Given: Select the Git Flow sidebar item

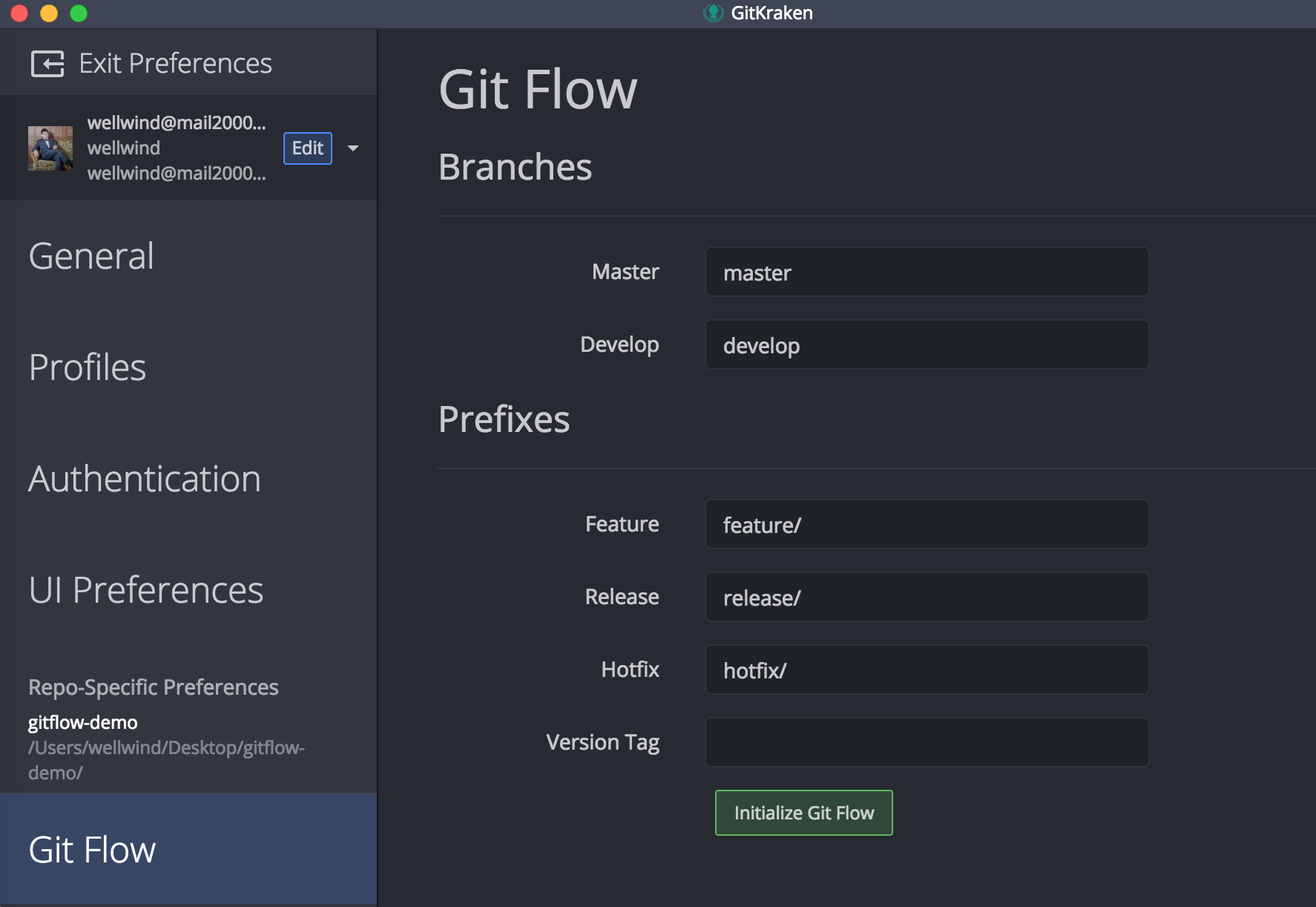Looking at the screenshot, I should click(92, 850).
